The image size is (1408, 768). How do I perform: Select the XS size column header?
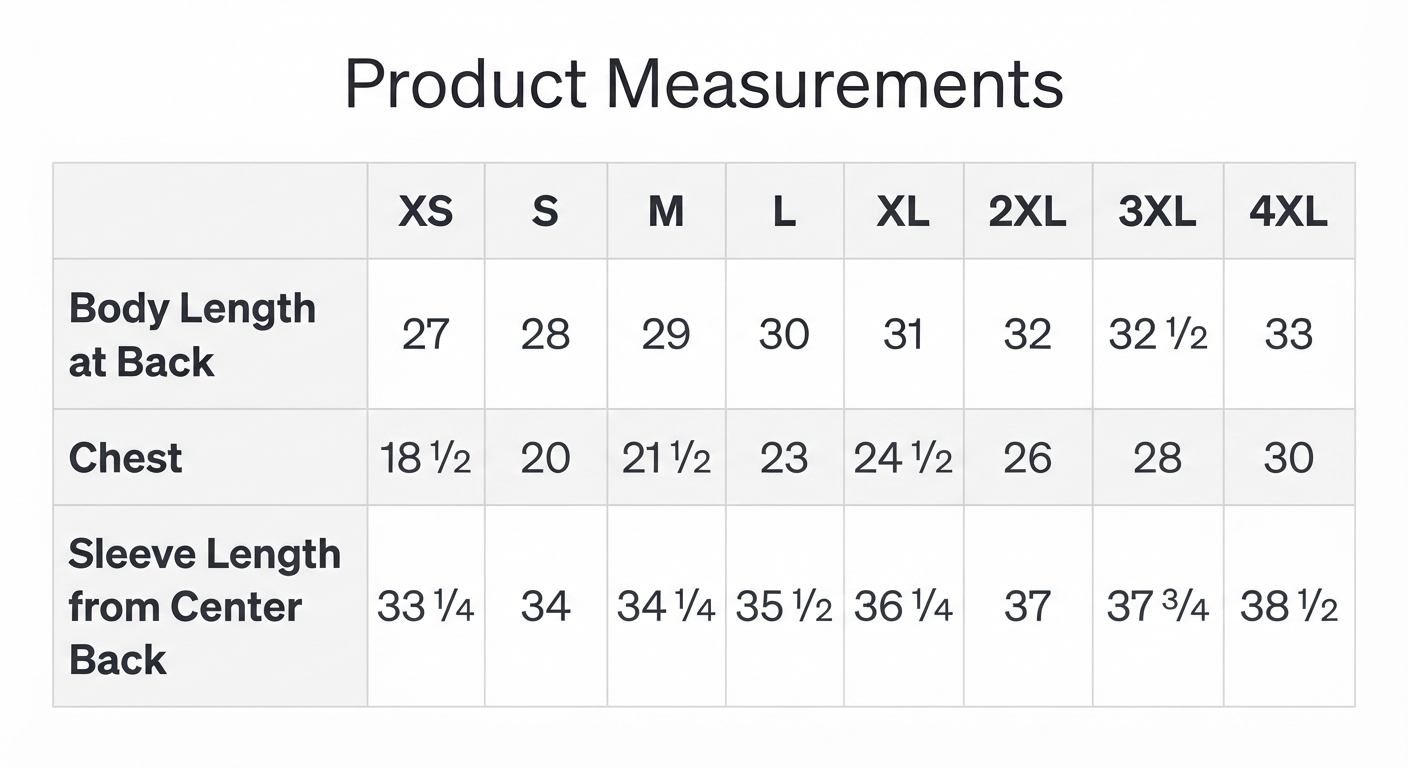tap(426, 211)
